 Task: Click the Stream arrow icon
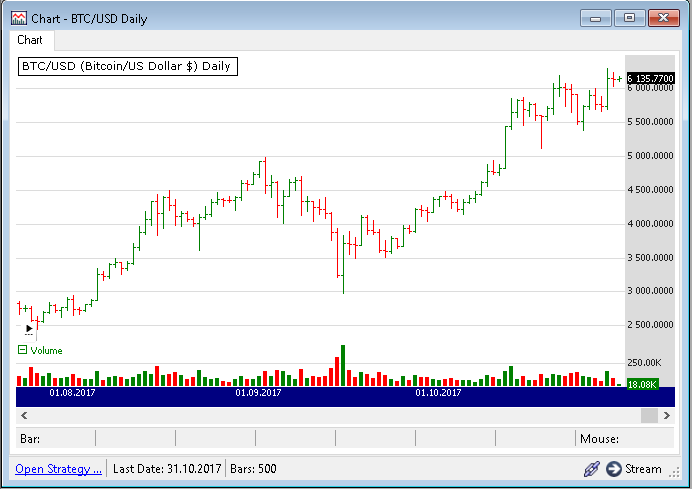tap(612, 468)
